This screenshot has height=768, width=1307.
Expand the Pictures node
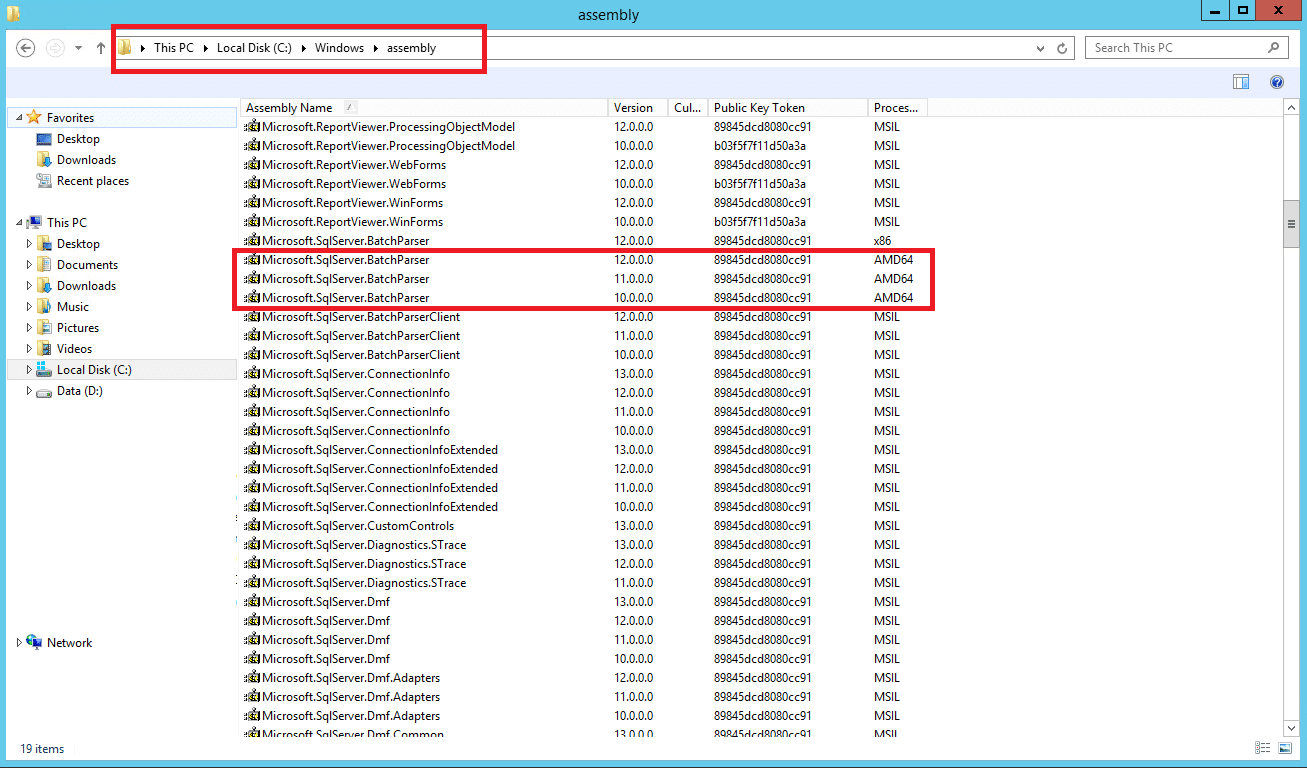pyautogui.click(x=29, y=328)
